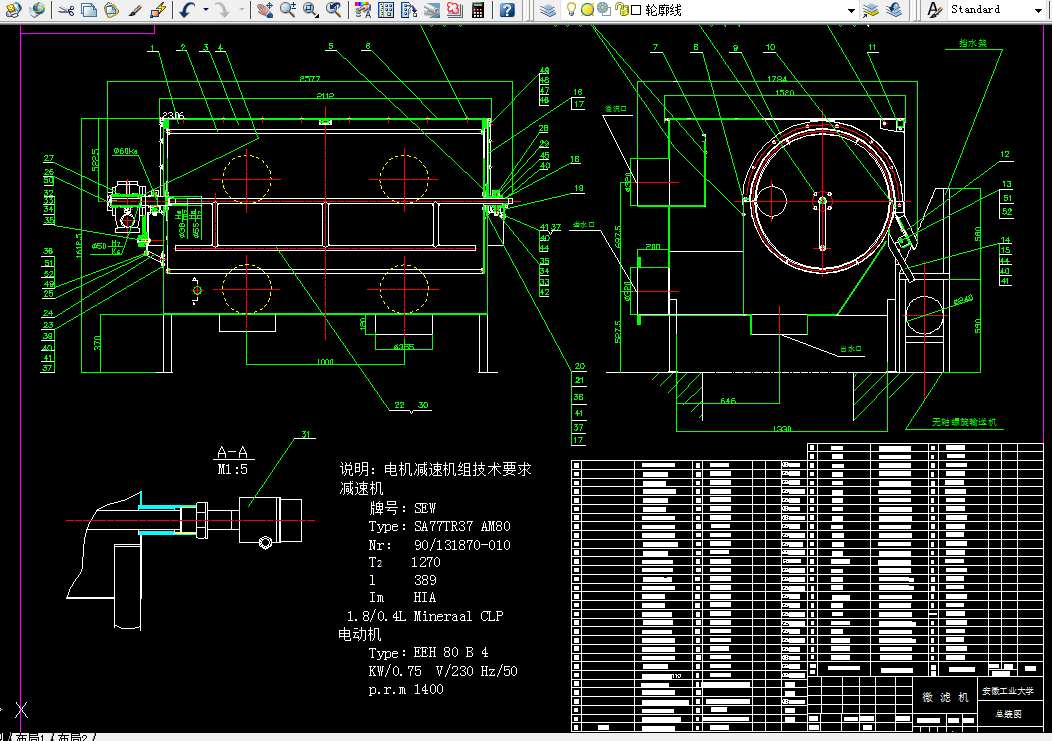Click the 电动机 text line

tap(360, 634)
